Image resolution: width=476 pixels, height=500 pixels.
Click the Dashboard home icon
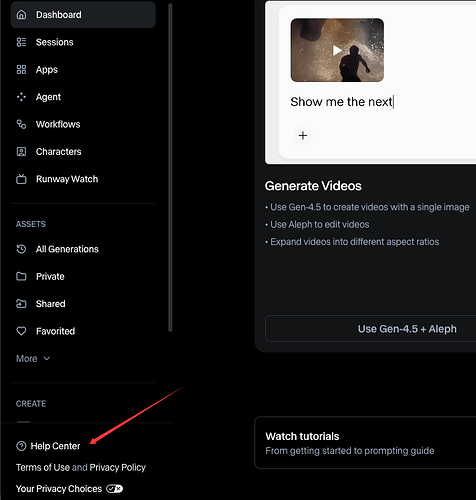tap(21, 15)
